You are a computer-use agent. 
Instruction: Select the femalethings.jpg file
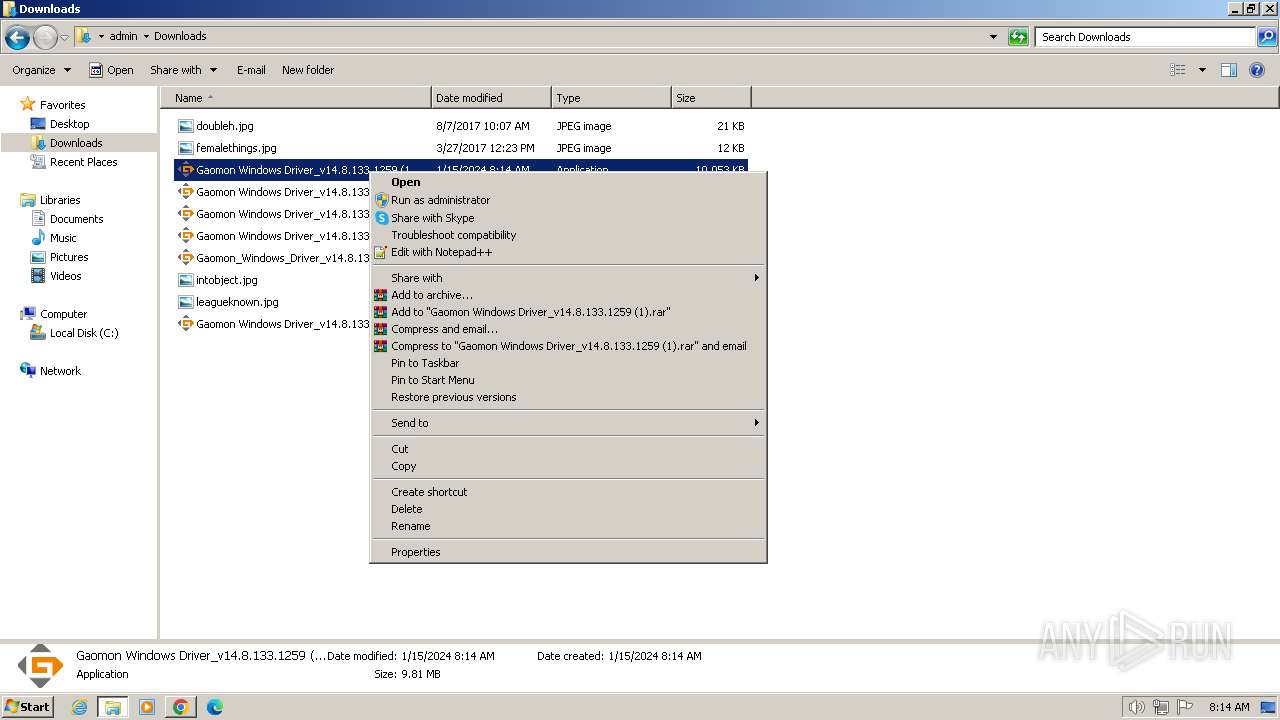[x=461, y=148]
